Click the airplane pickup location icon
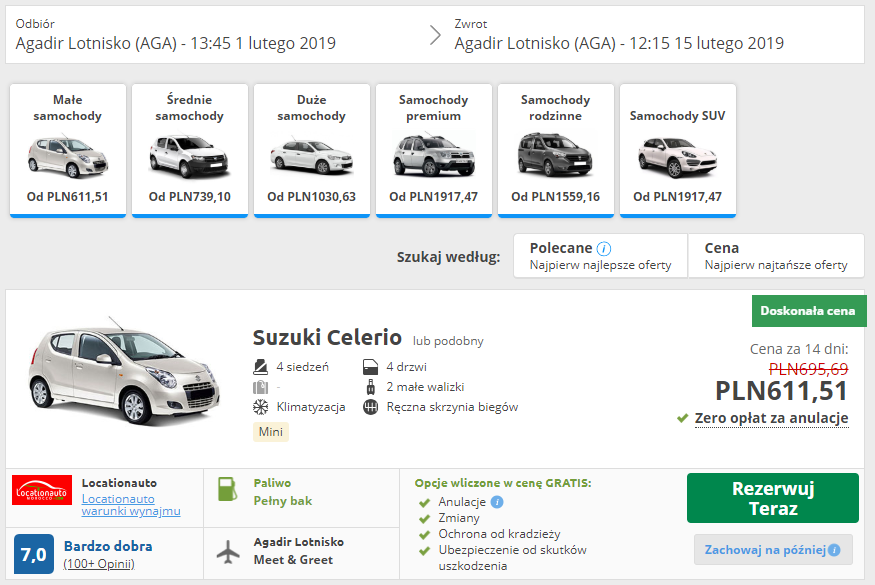 pos(229,551)
